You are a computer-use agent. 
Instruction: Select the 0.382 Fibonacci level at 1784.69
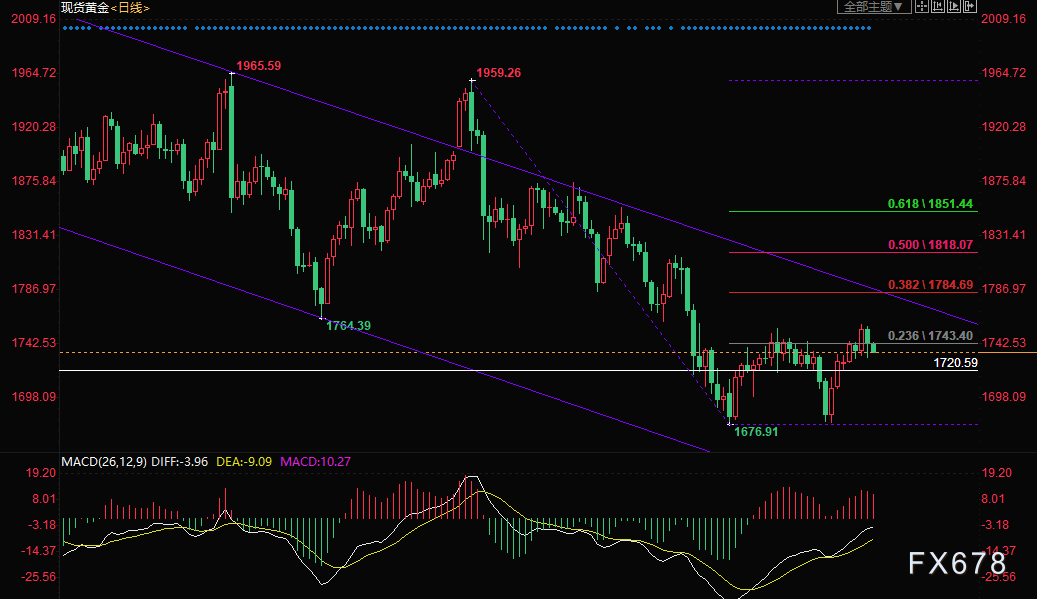[930, 285]
